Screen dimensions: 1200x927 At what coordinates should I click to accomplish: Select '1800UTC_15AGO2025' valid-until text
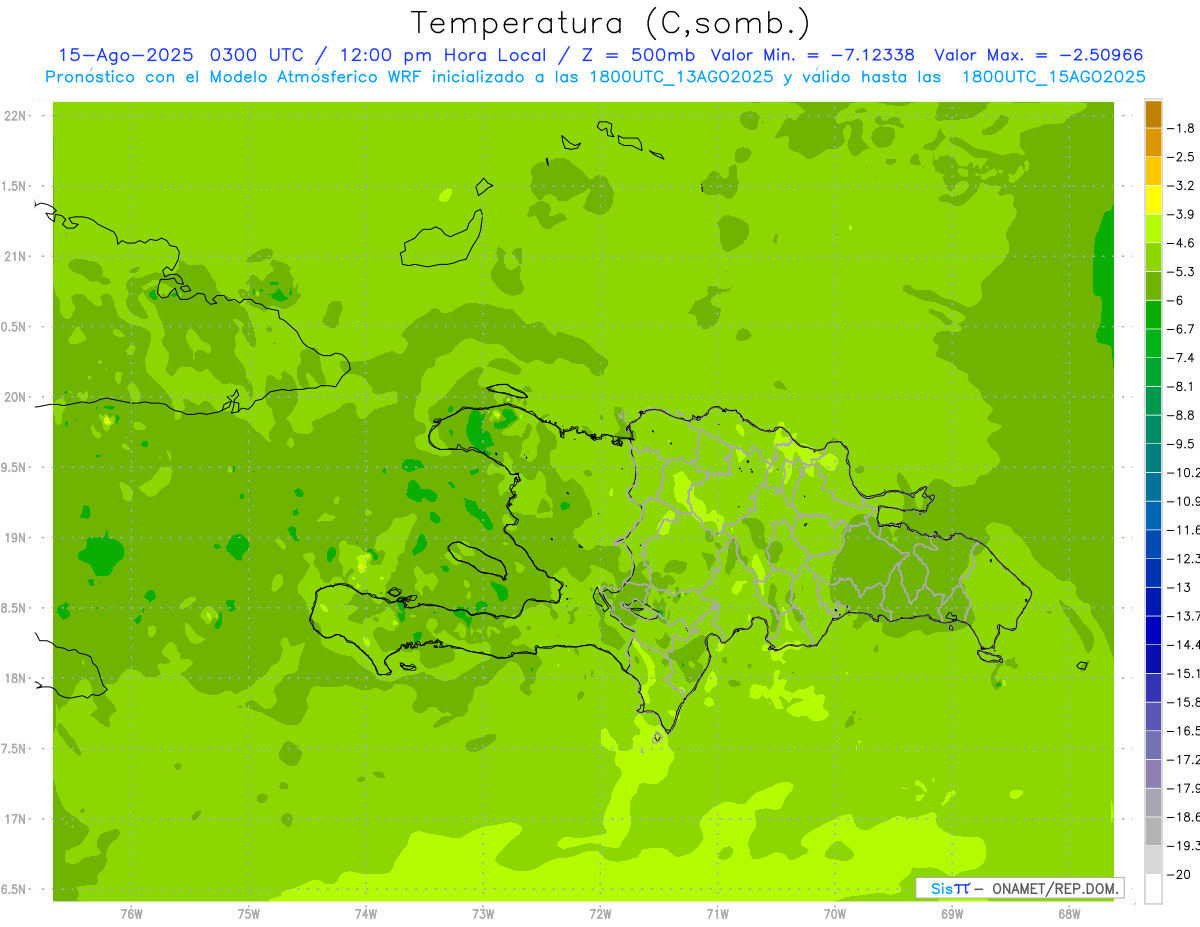pyautogui.click(x=1053, y=77)
